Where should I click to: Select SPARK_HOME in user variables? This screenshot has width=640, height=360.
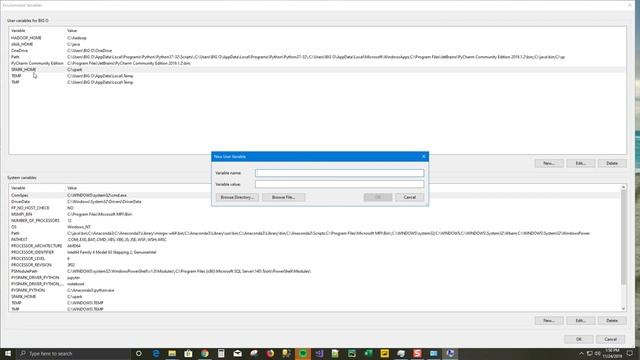(318, 70)
